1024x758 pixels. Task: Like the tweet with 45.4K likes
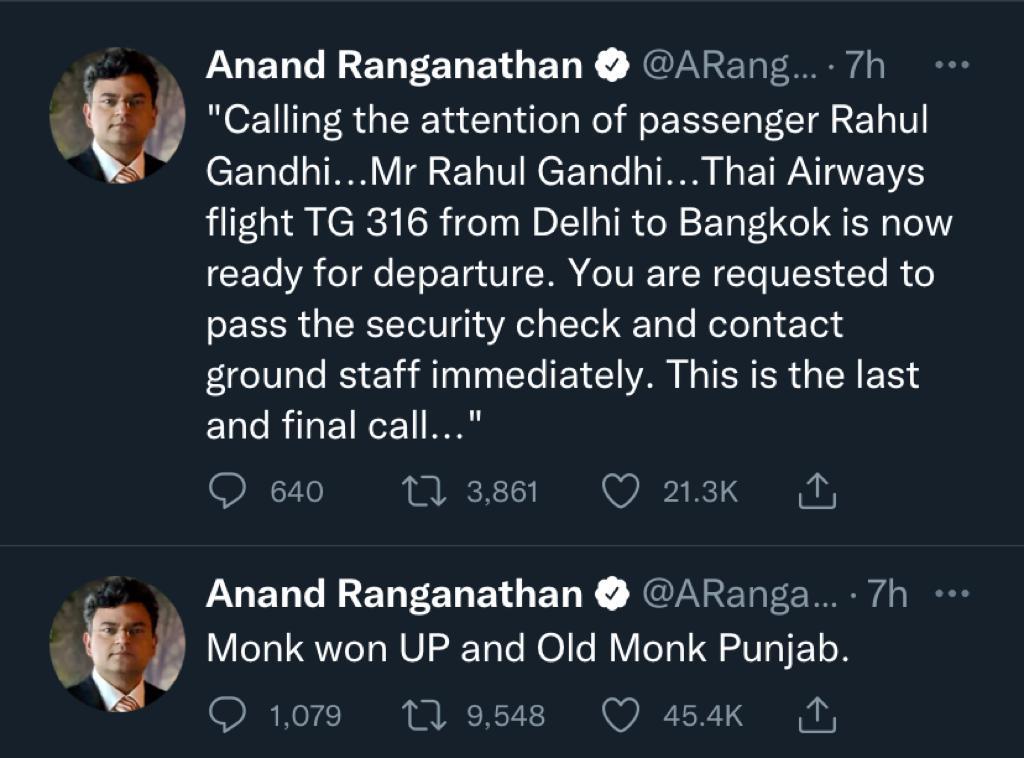click(x=622, y=716)
